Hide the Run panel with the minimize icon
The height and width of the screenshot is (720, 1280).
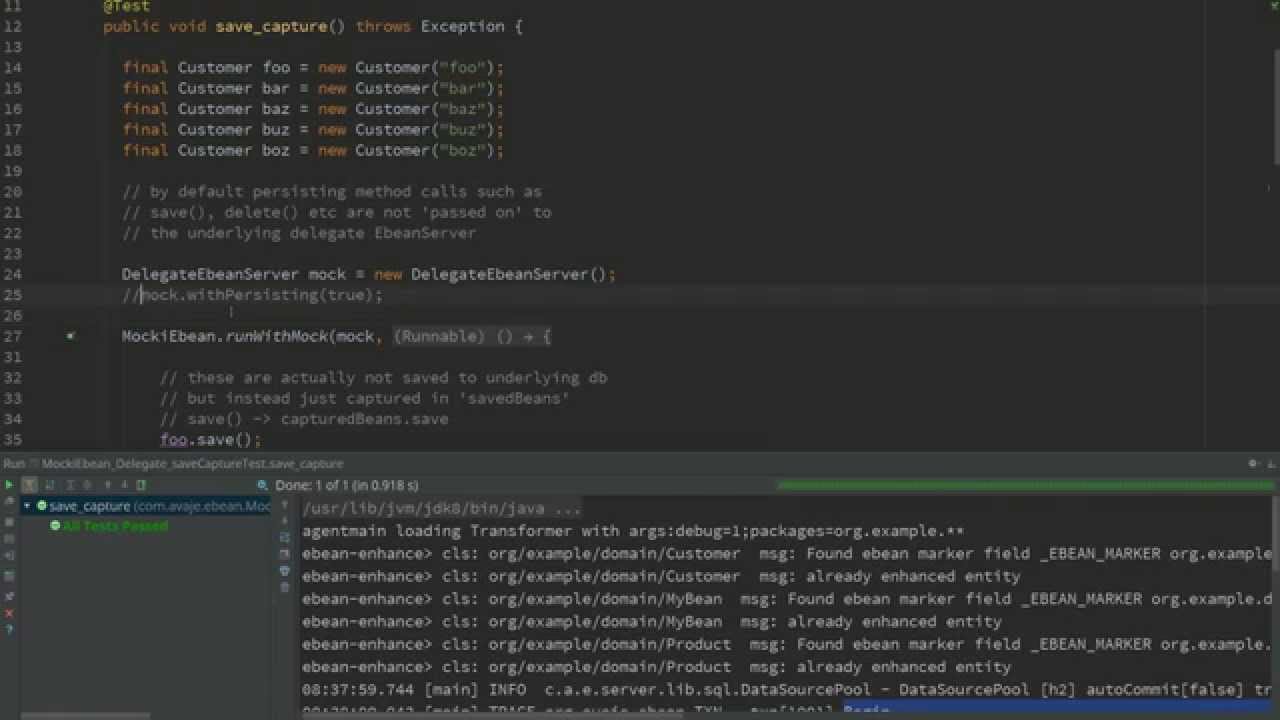point(1270,464)
